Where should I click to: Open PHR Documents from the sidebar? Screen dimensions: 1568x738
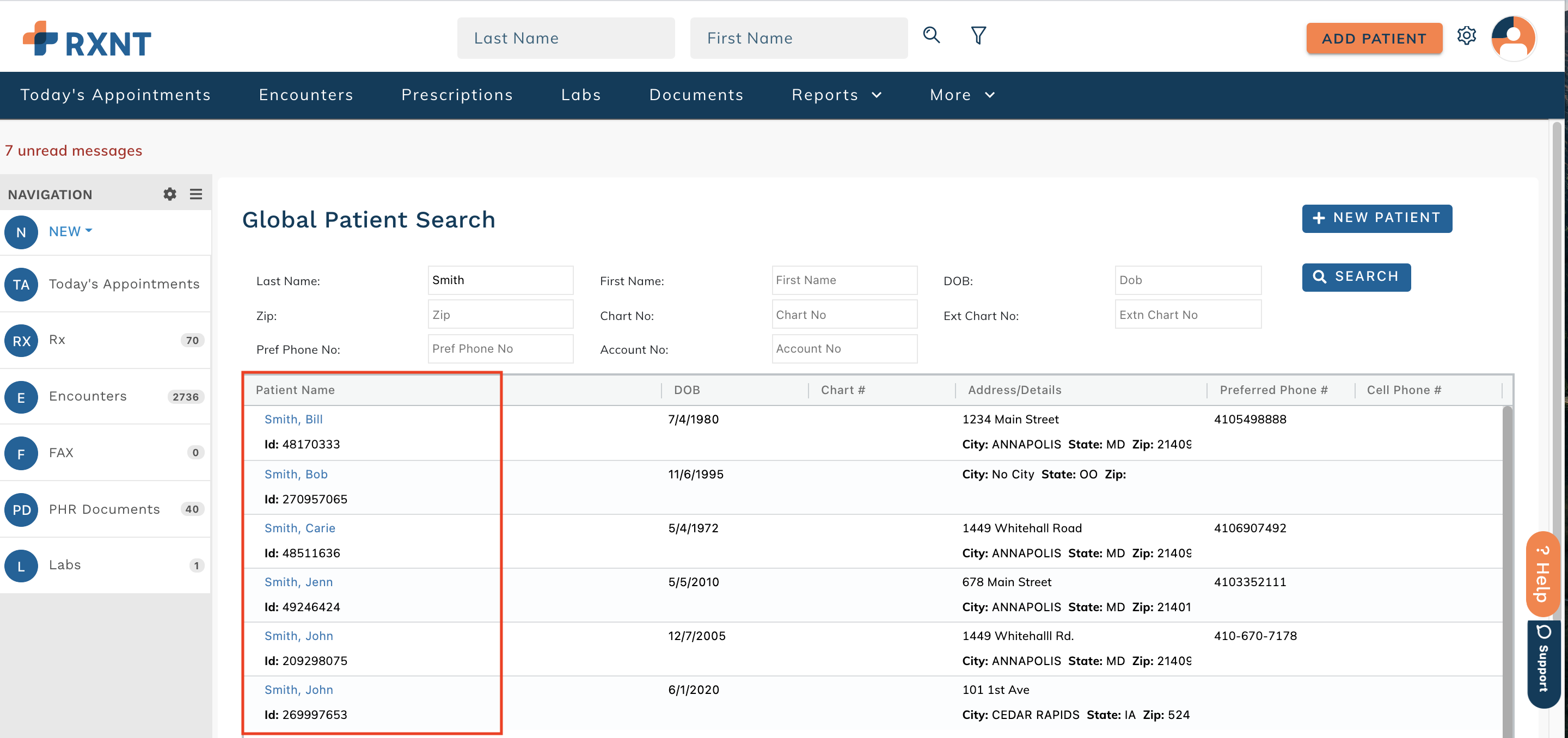[21, 509]
